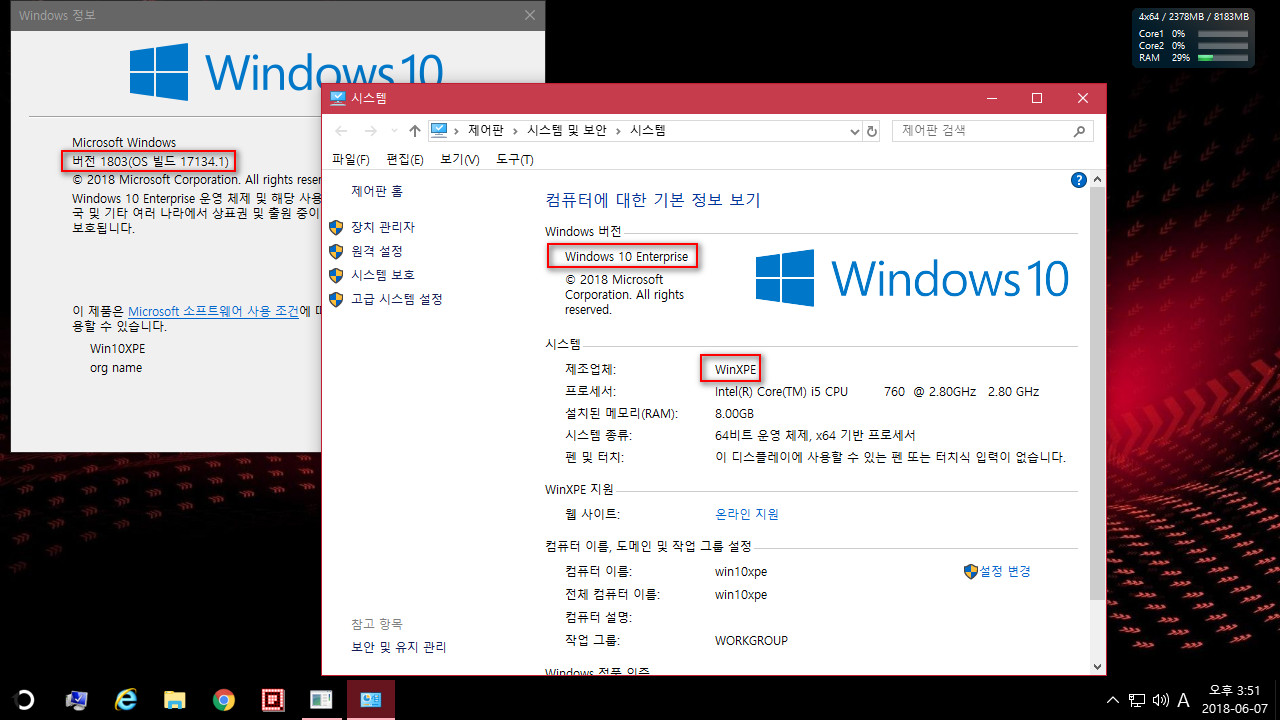Viewport: 1280px width, 720px height.
Task: Select 제어판 in the breadcrumb path
Action: tap(485, 131)
